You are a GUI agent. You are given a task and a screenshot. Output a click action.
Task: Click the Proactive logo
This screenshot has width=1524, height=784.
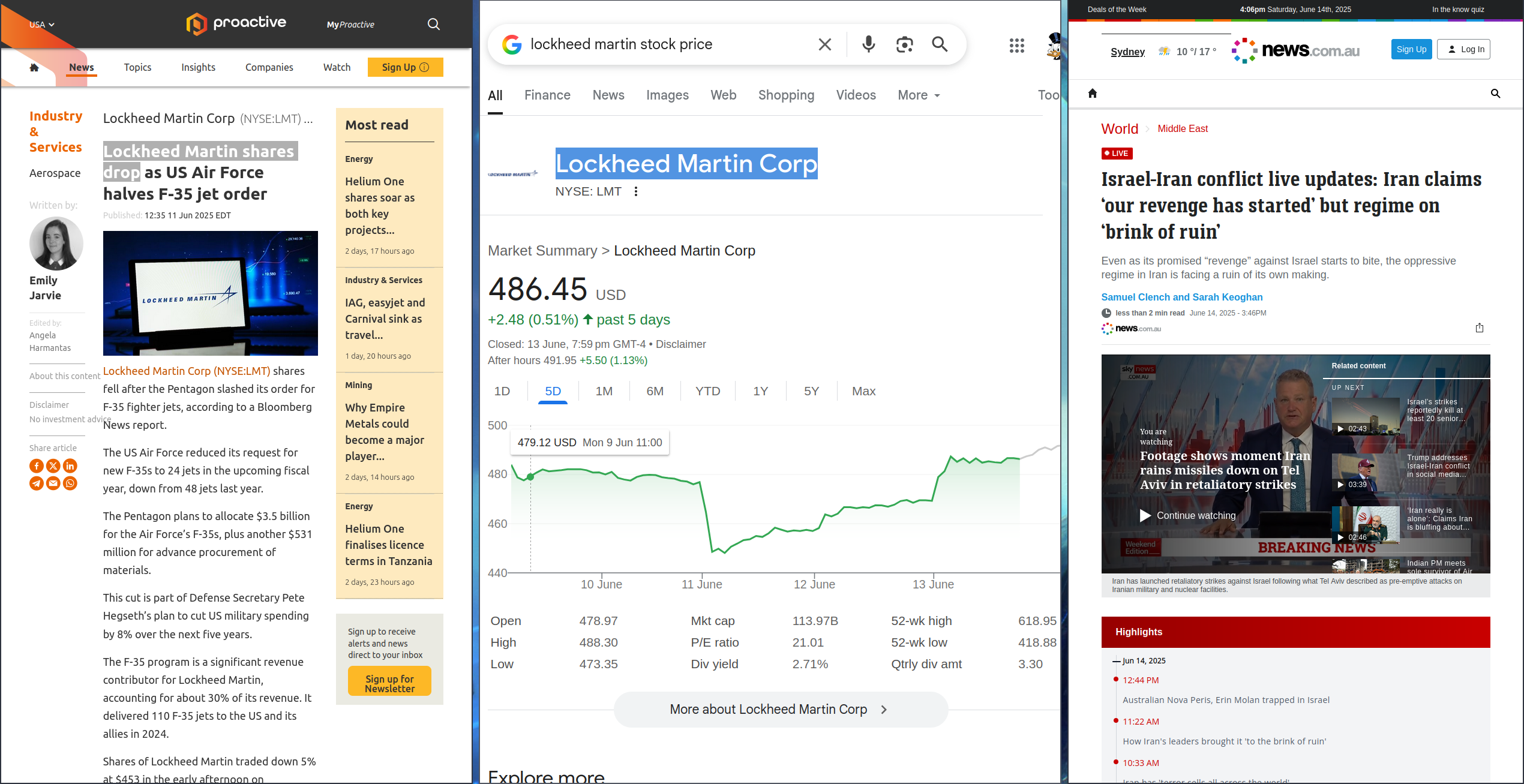[236, 23]
